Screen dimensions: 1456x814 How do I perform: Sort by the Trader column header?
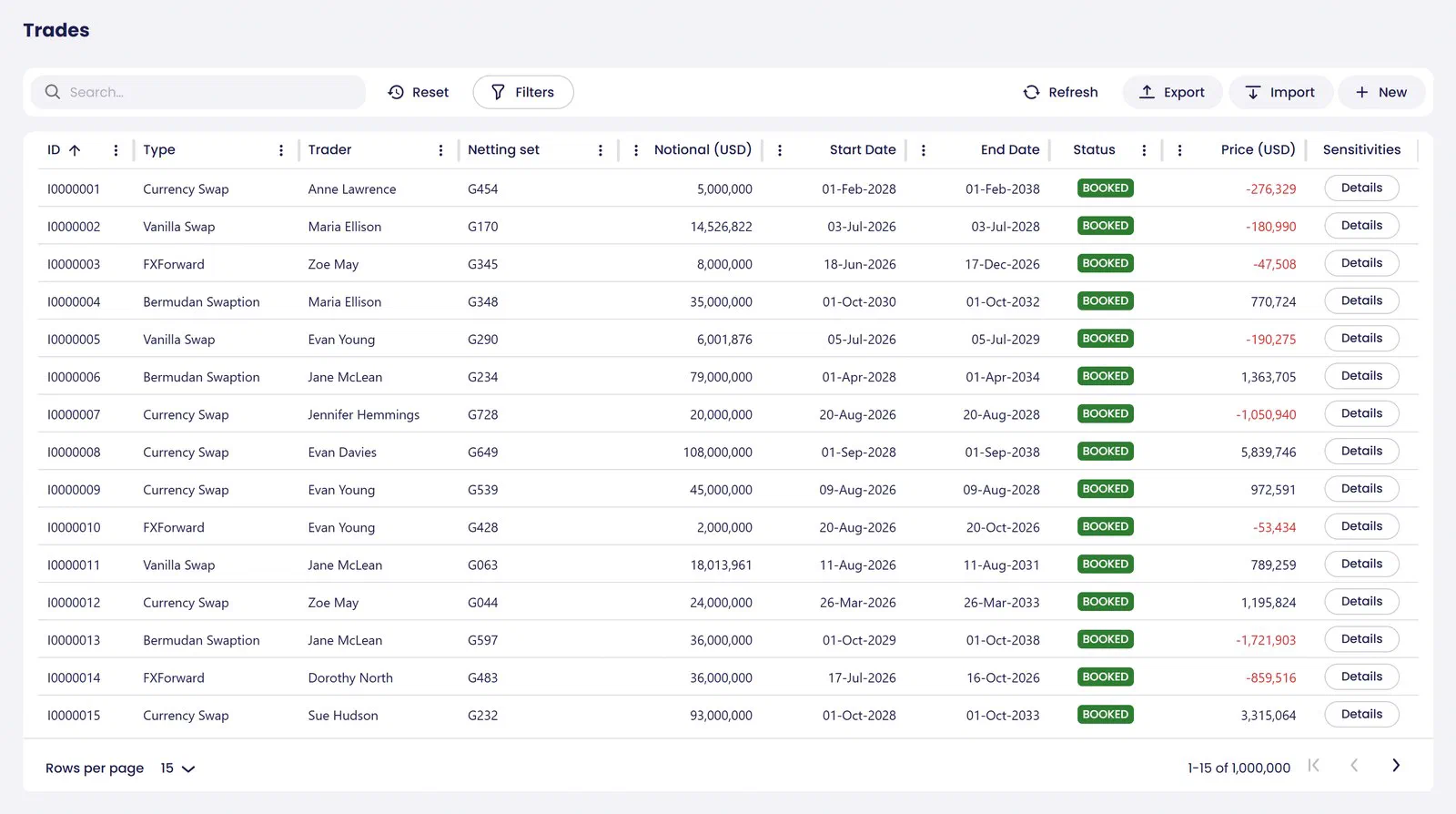click(x=329, y=150)
